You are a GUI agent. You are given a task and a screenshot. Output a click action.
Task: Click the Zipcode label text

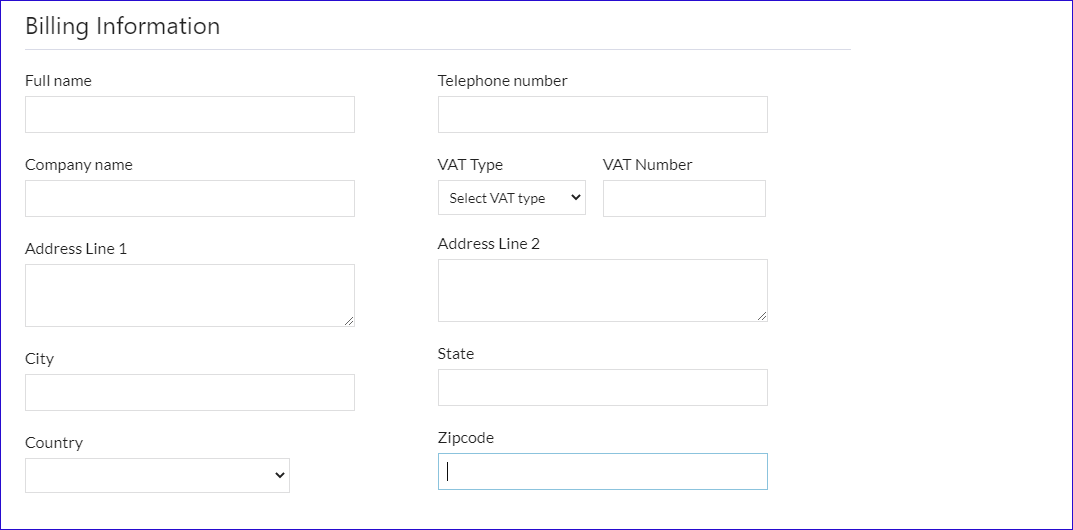click(x=466, y=438)
